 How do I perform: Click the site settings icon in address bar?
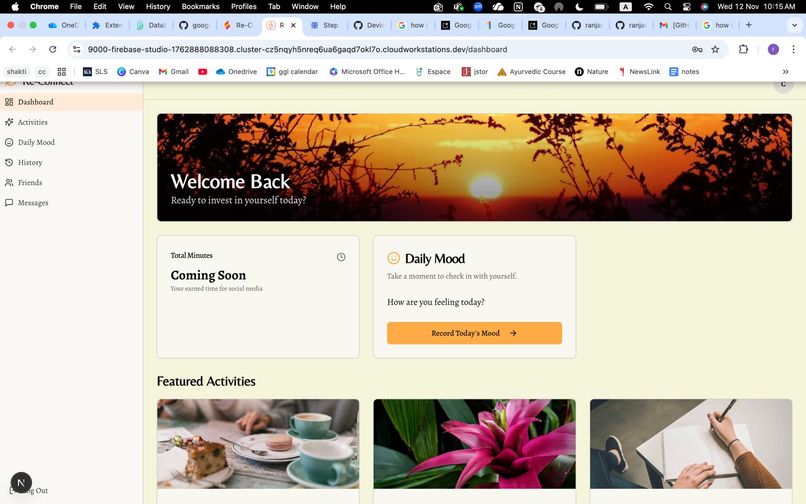tap(77, 49)
